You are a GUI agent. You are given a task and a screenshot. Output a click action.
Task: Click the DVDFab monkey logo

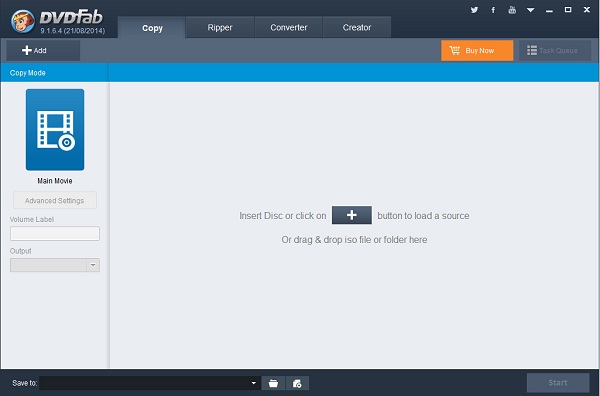tap(23, 21)
